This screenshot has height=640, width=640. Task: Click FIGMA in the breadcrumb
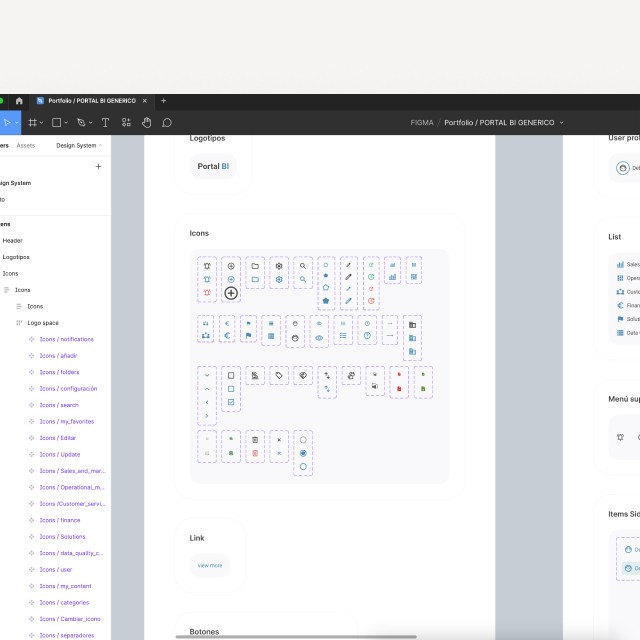[x=422, y=122]
